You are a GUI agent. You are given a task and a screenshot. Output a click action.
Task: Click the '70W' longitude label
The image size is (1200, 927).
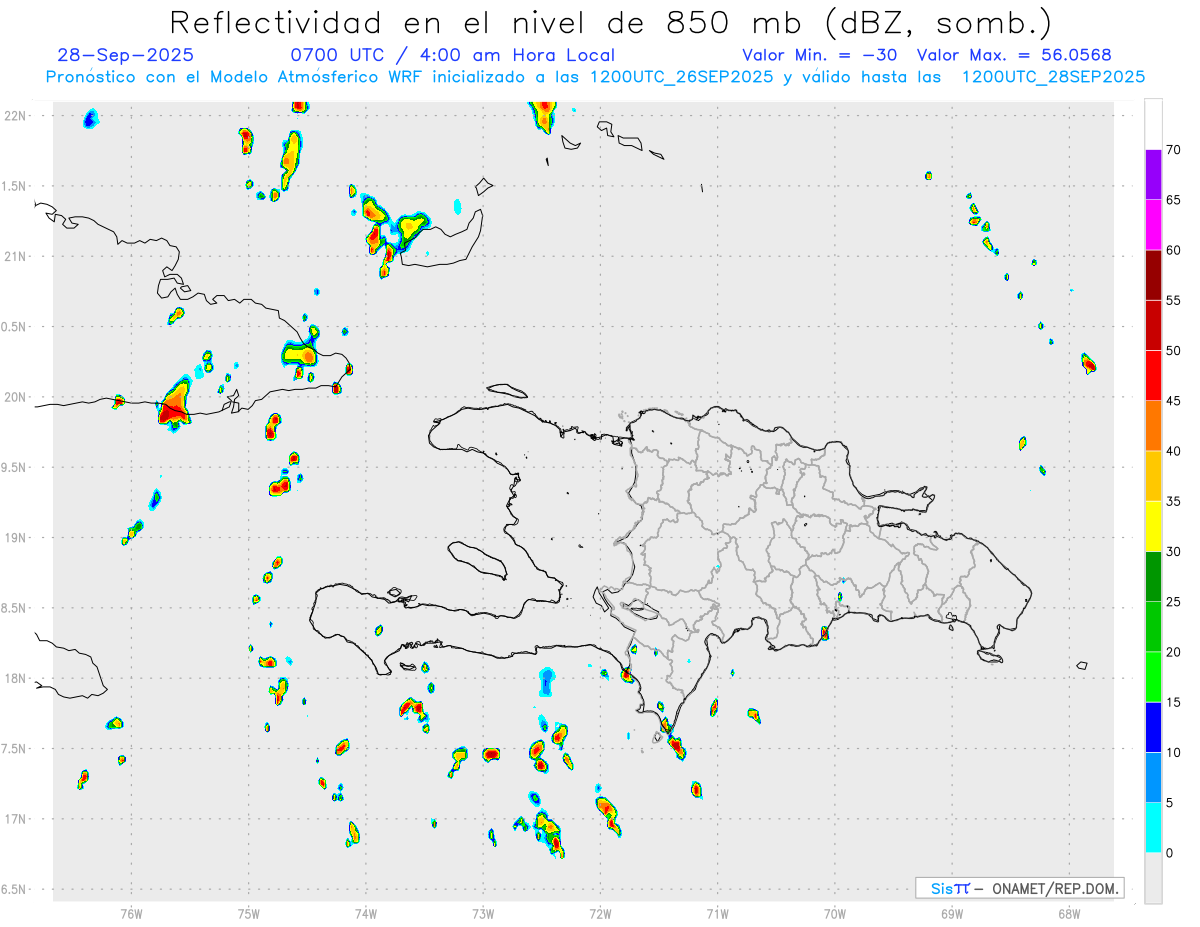click(835, 913)
